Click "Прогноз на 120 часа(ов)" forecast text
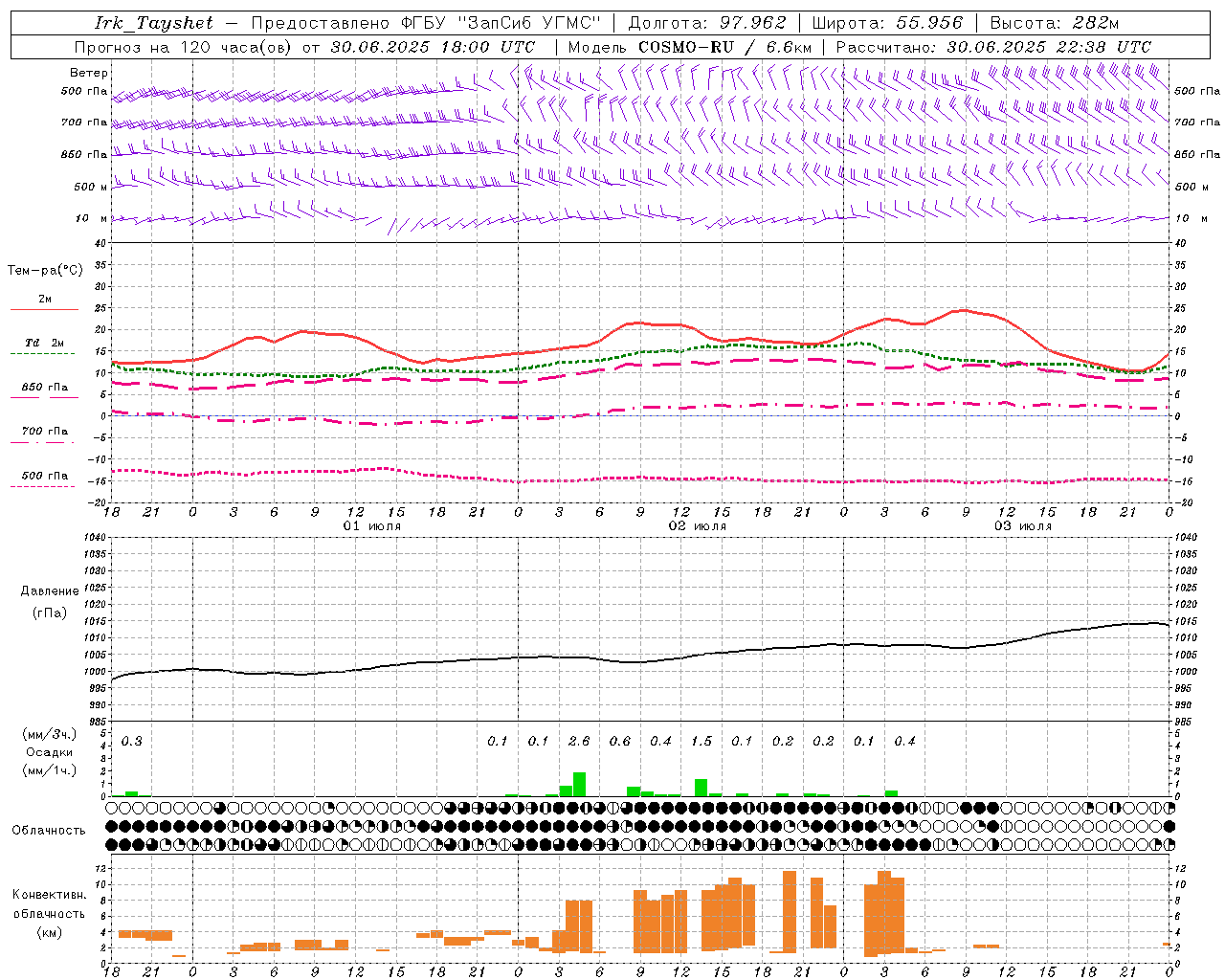The width and height of the screenshot is (1225, 980). pyautogui.click(x=185, y=47)
